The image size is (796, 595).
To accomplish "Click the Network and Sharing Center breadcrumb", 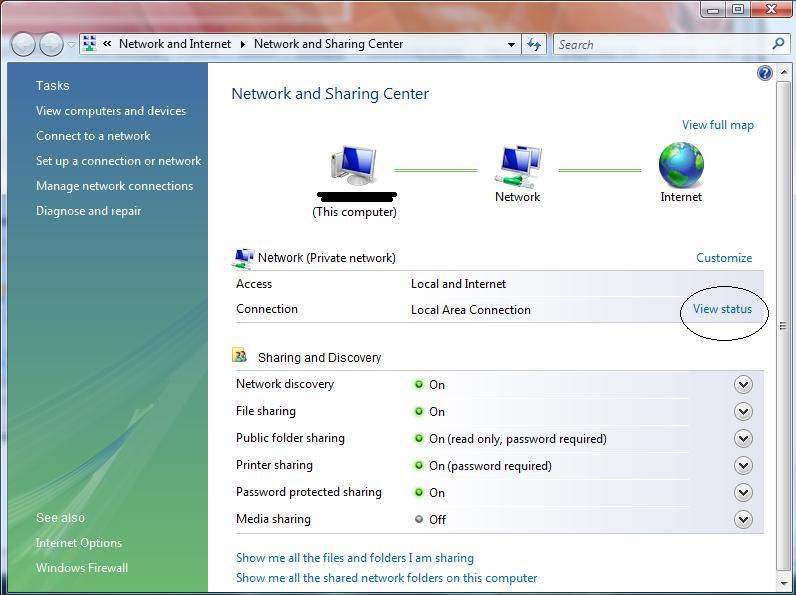I will point(328,44).
